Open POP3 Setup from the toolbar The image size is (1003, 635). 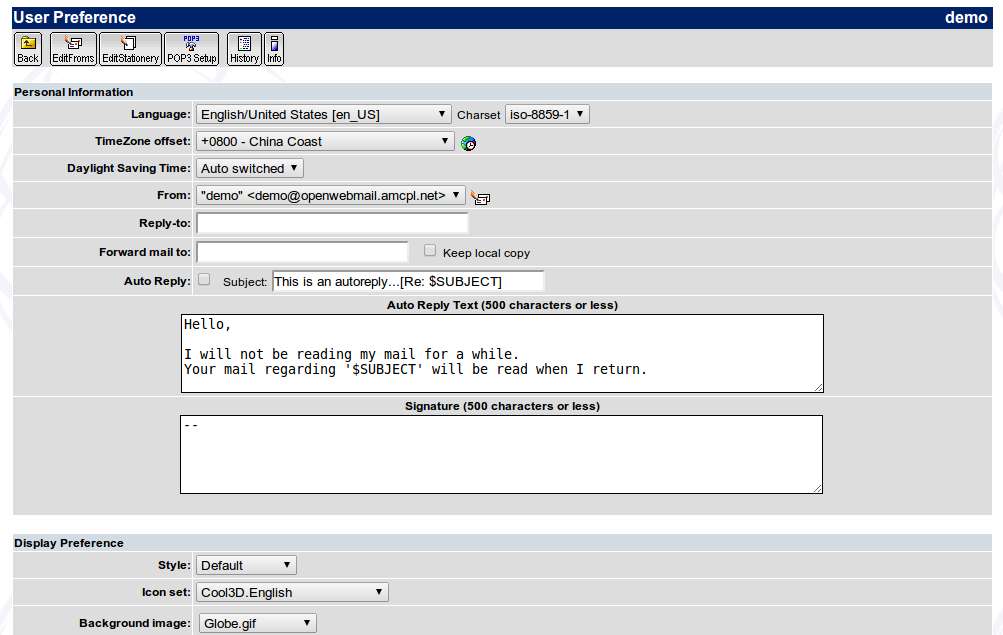[191, 49]
